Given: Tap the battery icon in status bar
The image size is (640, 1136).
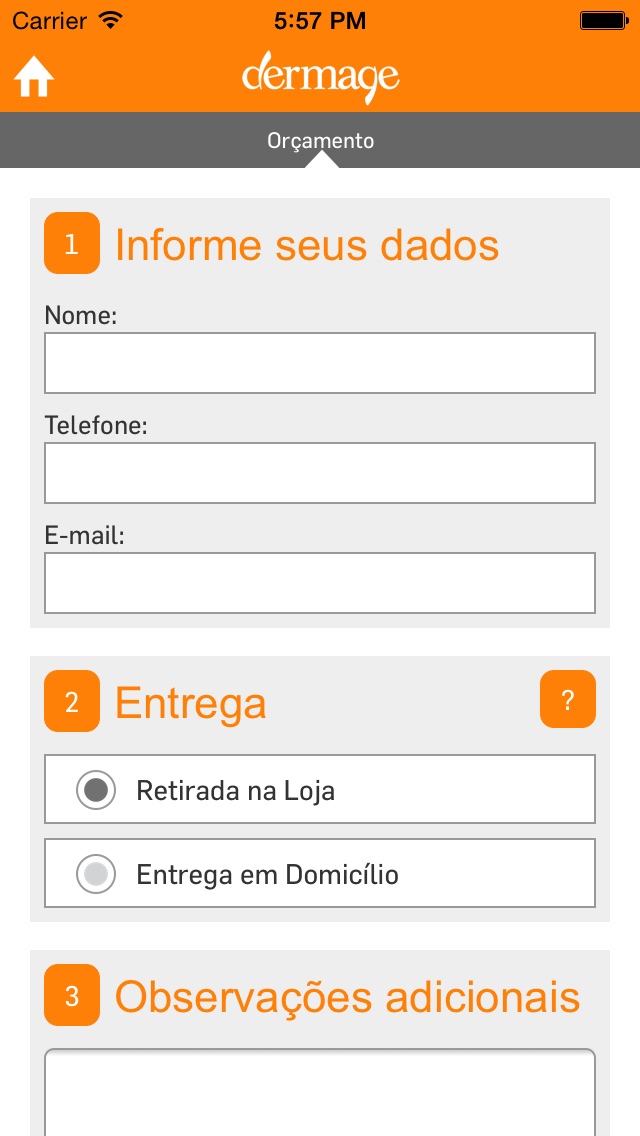Looking at the screenshot, I should click(602, 20).
